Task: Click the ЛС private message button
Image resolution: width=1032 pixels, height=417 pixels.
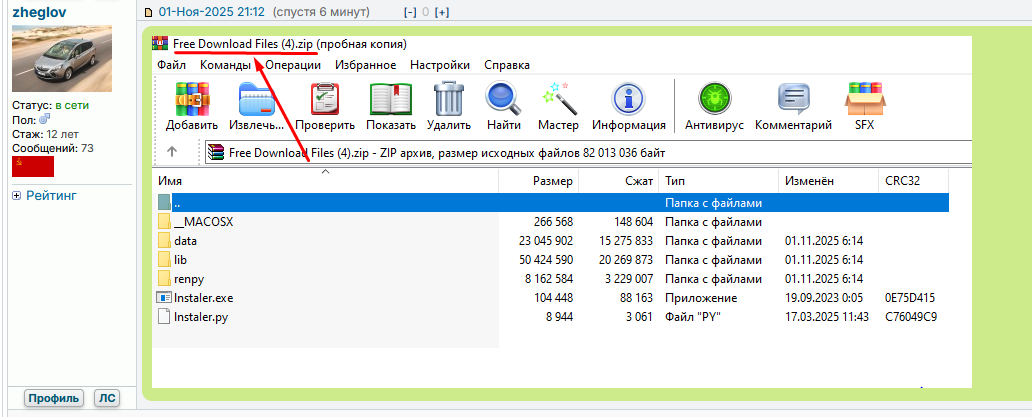Action: coord(106,398)
